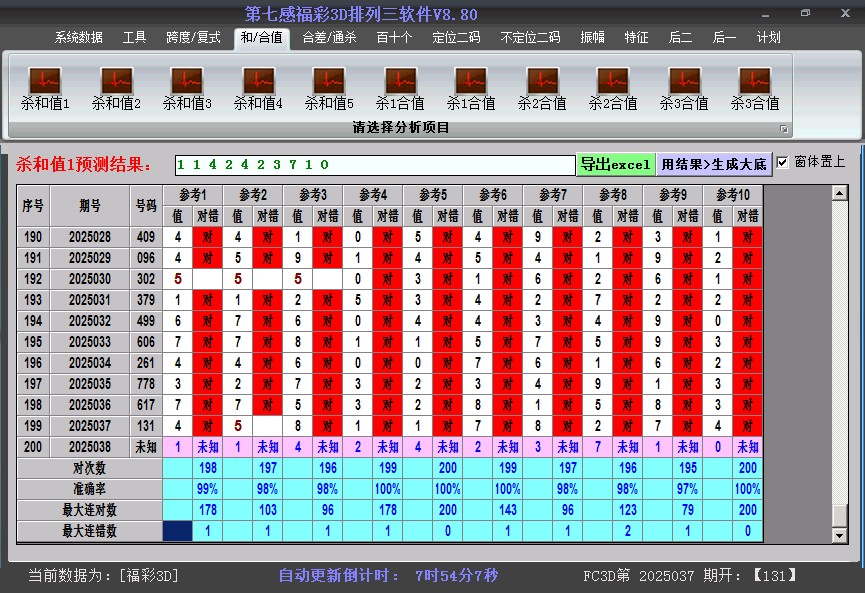Screen dimensions: 865x593
Task: Switch to the 不定位二码 tab
Action: [530, 38]
